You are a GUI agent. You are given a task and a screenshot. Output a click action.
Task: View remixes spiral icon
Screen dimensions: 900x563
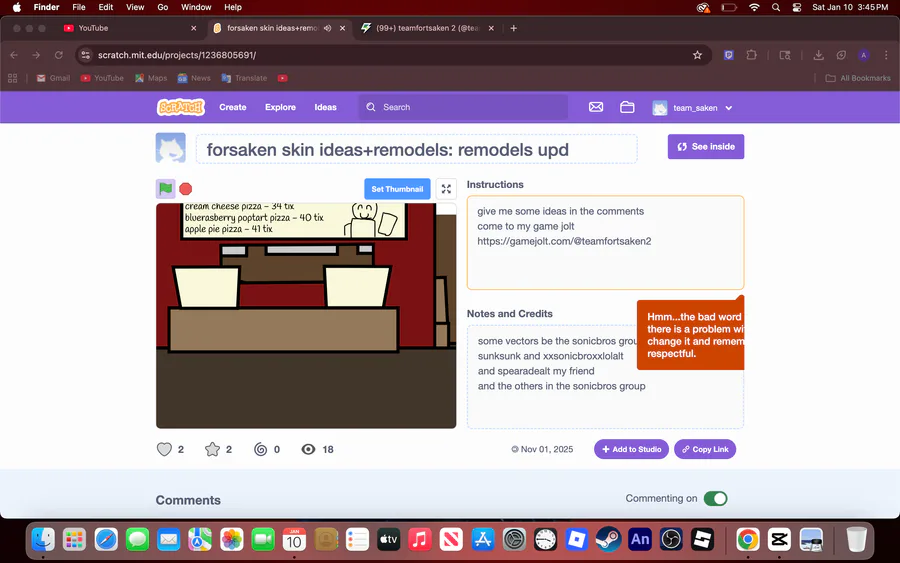pyautogui.click(x=261, y=449)
